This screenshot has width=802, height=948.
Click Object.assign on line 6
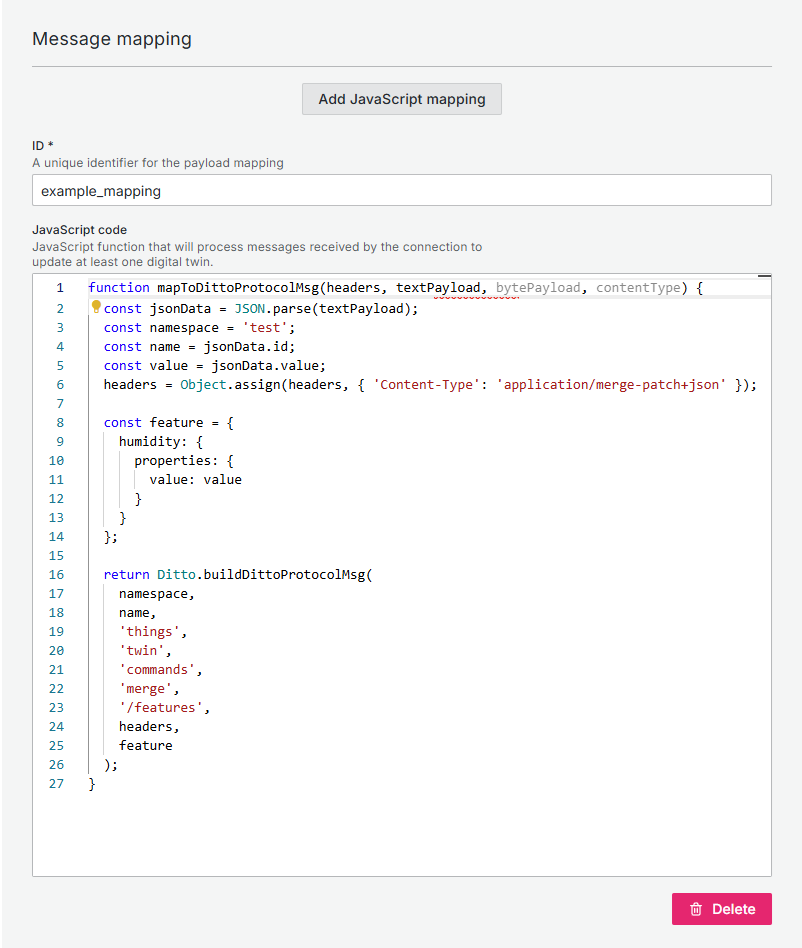pyautogui.click(x=230, y=385)
